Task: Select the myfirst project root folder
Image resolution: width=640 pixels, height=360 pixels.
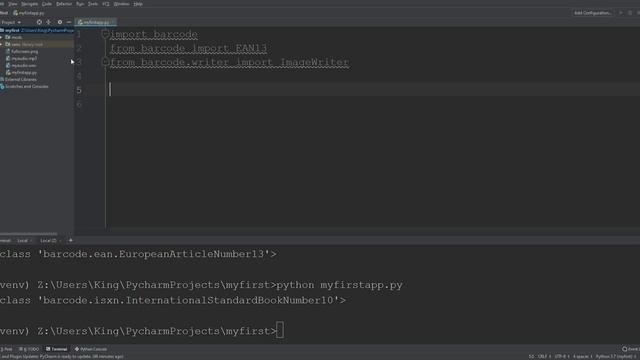Action: (x=37, y=30)
